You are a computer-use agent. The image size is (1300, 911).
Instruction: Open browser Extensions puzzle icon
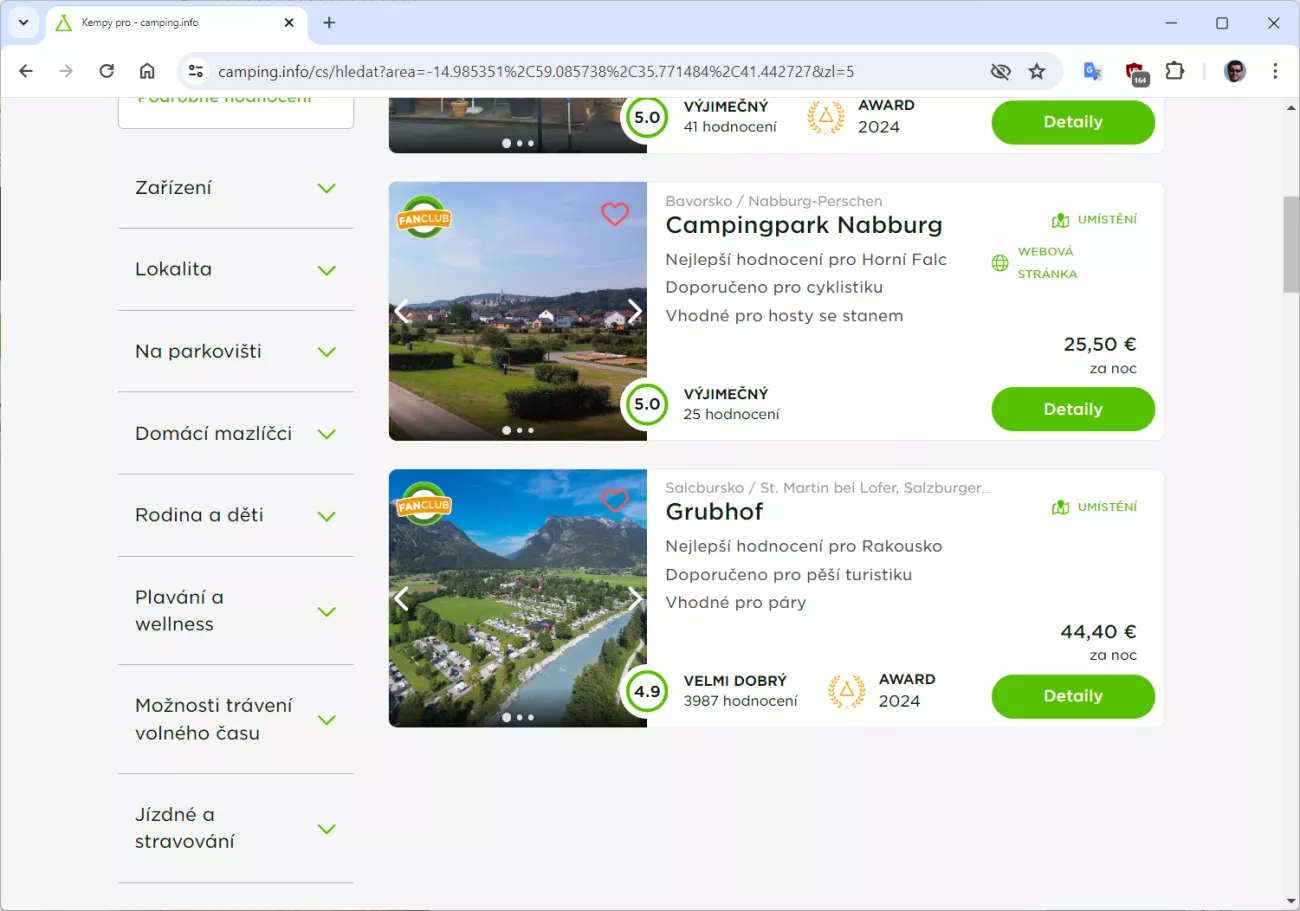(1175, 71)
